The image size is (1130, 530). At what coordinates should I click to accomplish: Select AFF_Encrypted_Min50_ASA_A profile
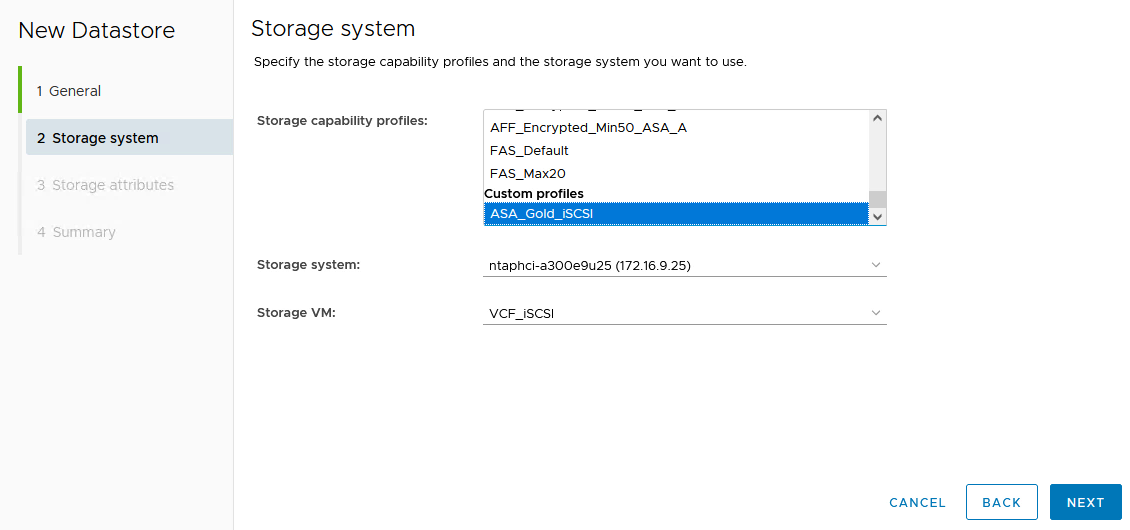click(x=588, y=128)
